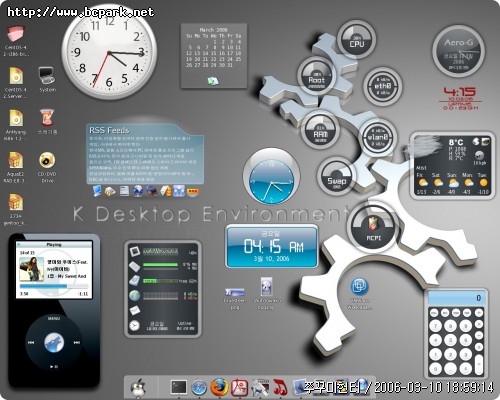Seek in the iPod track progress bar

[54, 286]
